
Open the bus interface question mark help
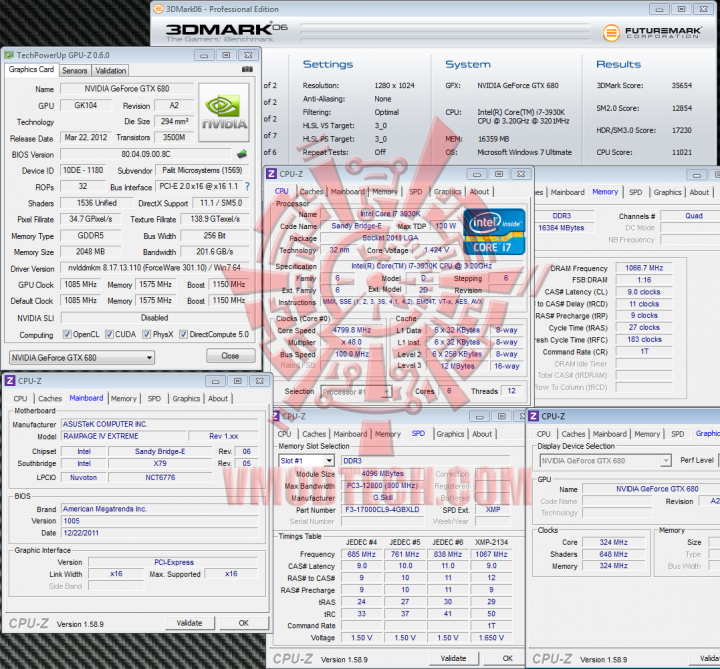(x=248, y=186)
